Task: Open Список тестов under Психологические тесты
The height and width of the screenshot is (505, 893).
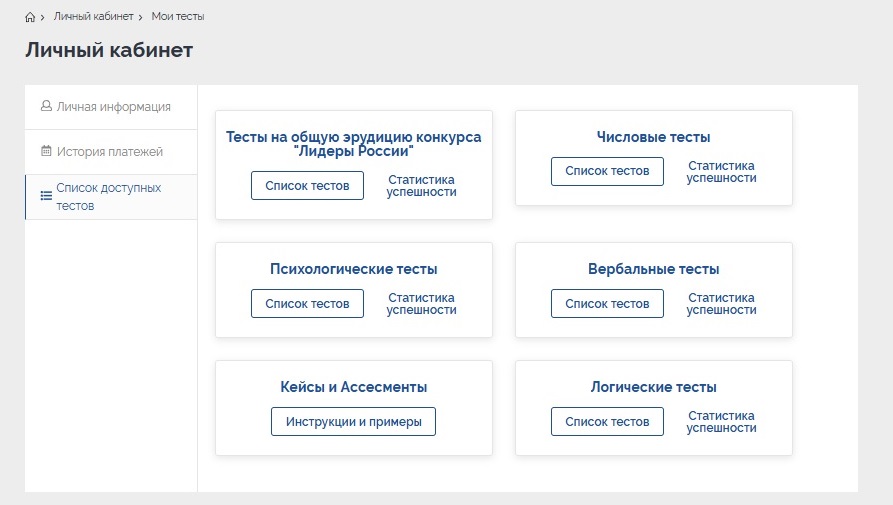Action: pyautogui.click(x=307, y=303)
